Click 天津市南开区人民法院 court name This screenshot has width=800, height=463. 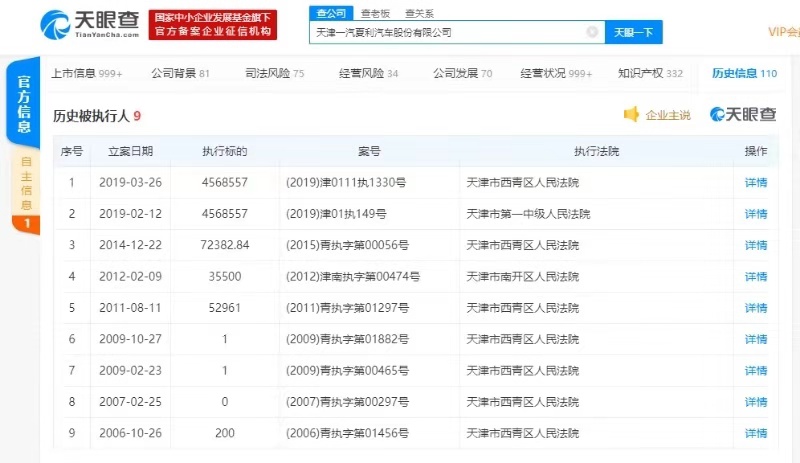tap(522, 277)
